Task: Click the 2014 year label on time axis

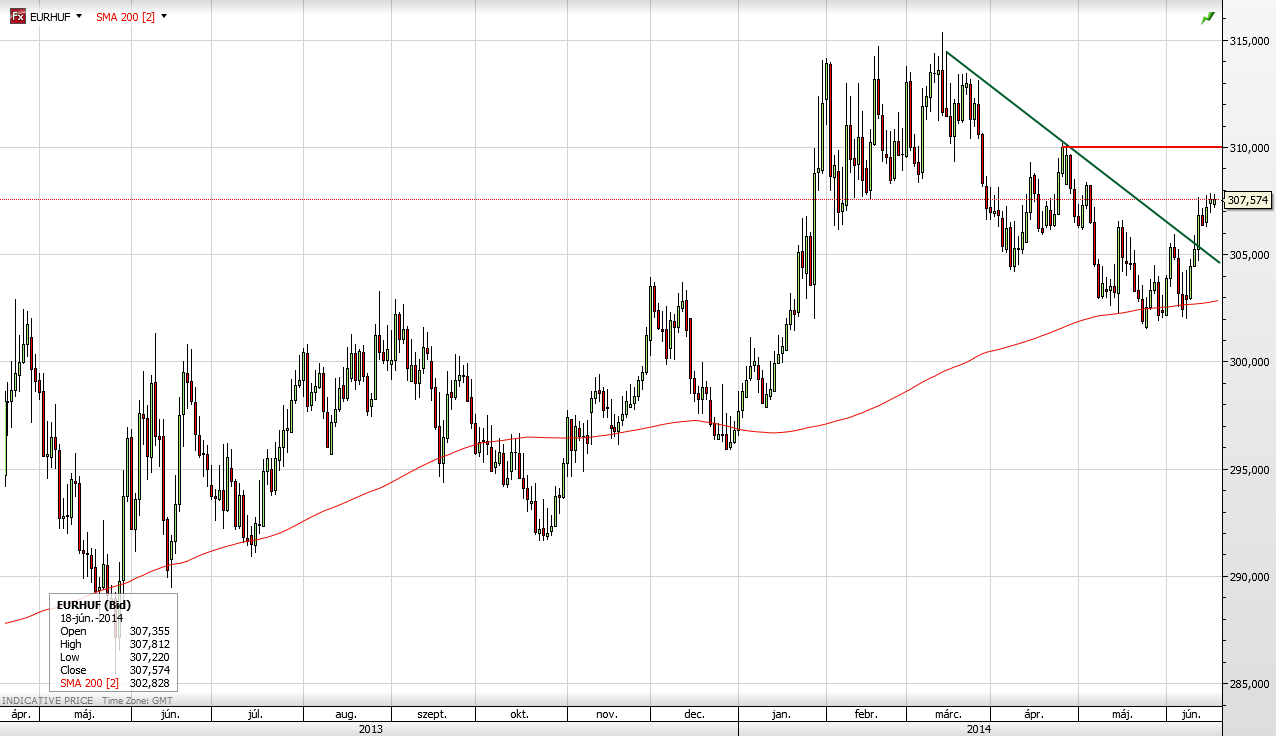Action: (979, 729)
